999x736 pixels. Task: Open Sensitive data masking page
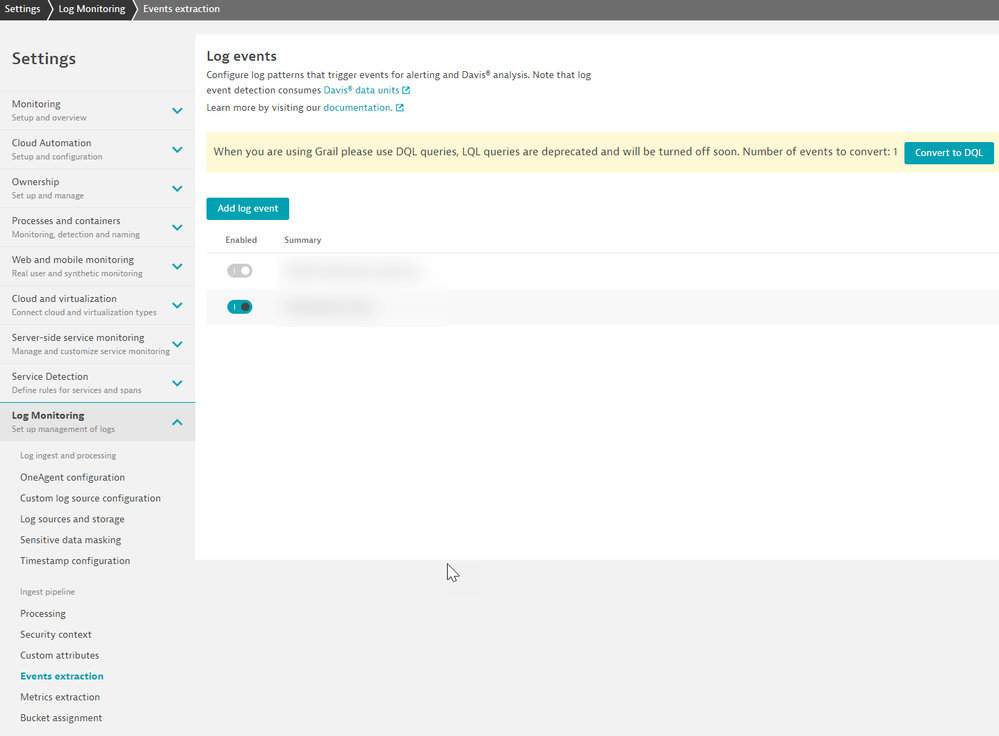(x=70, y=540)
